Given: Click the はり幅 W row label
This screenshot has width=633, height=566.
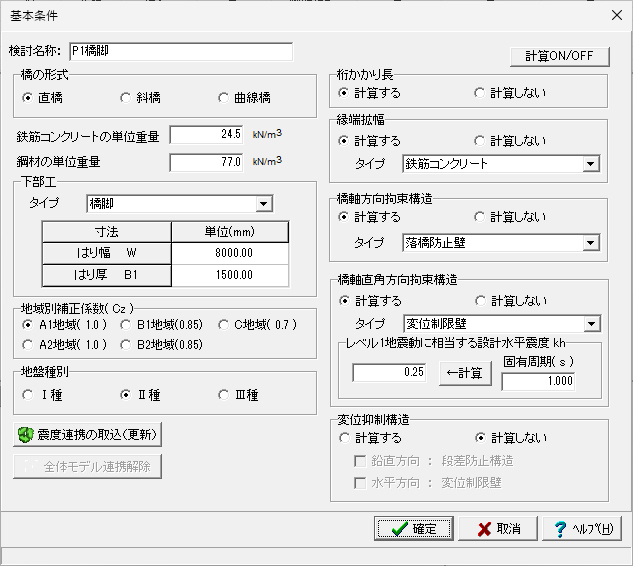Looking at the screenshot, I should coord(107,253).
